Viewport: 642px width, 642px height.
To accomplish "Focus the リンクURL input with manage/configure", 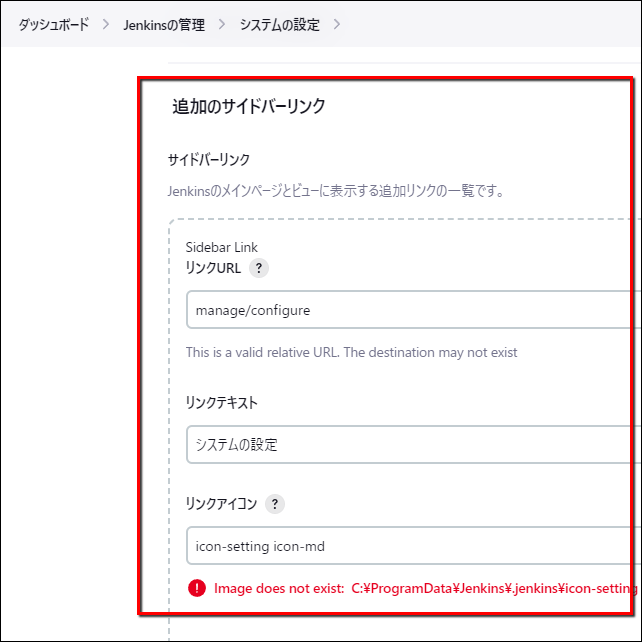I will [414, 310].
